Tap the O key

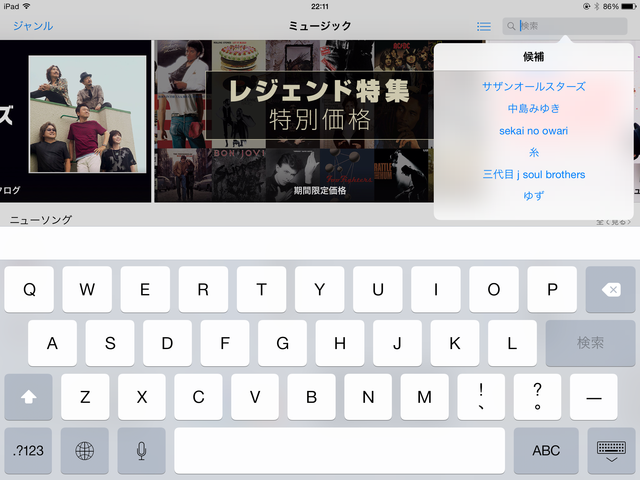click(494, 289)
